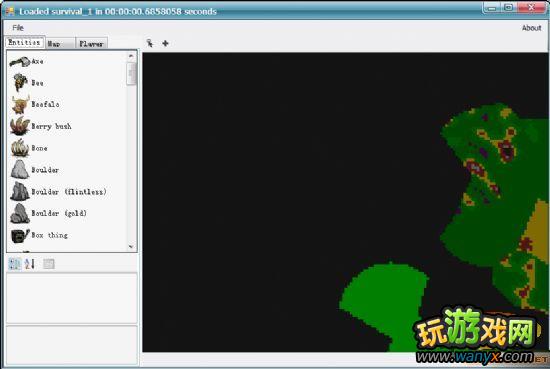Sort properties alphabetically
Screen dimensions: 550x369
[30, 264]
